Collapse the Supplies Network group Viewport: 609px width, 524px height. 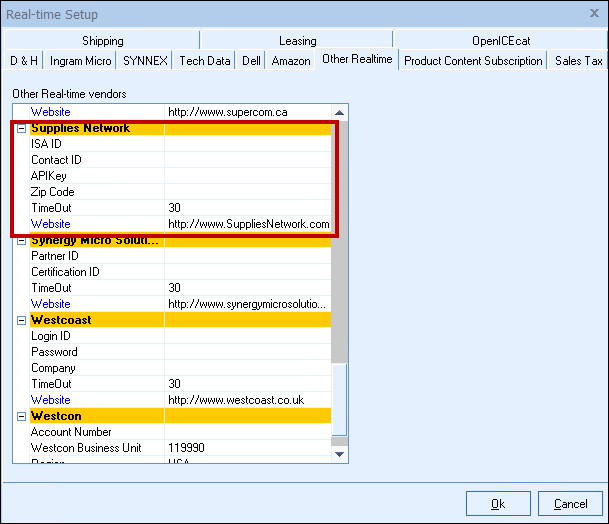(22, 129)
